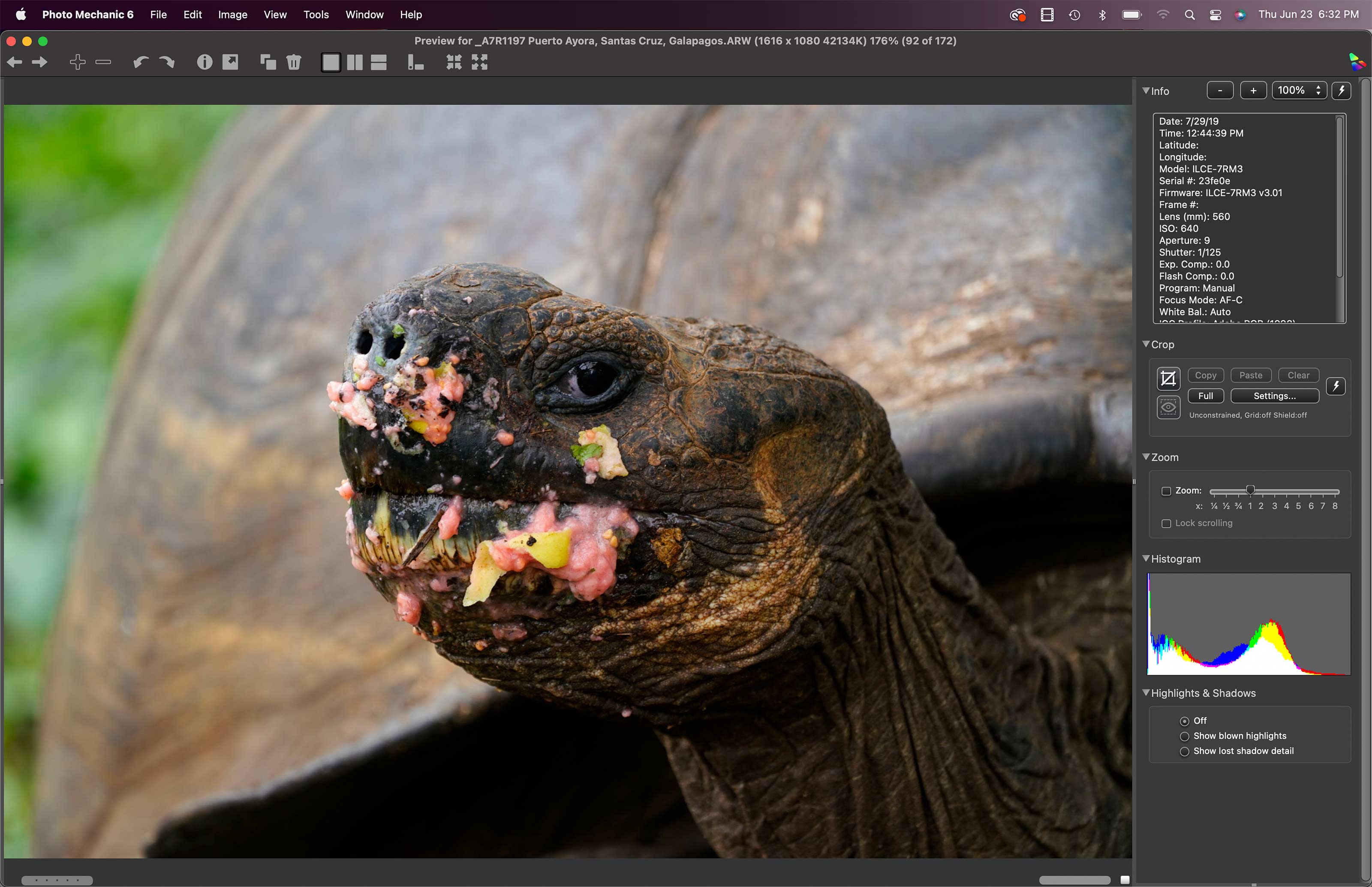This screenshot has width=1372, height=887.
Task: Click the horizontal image scrollbar thumb
Action: point(1075,880)
